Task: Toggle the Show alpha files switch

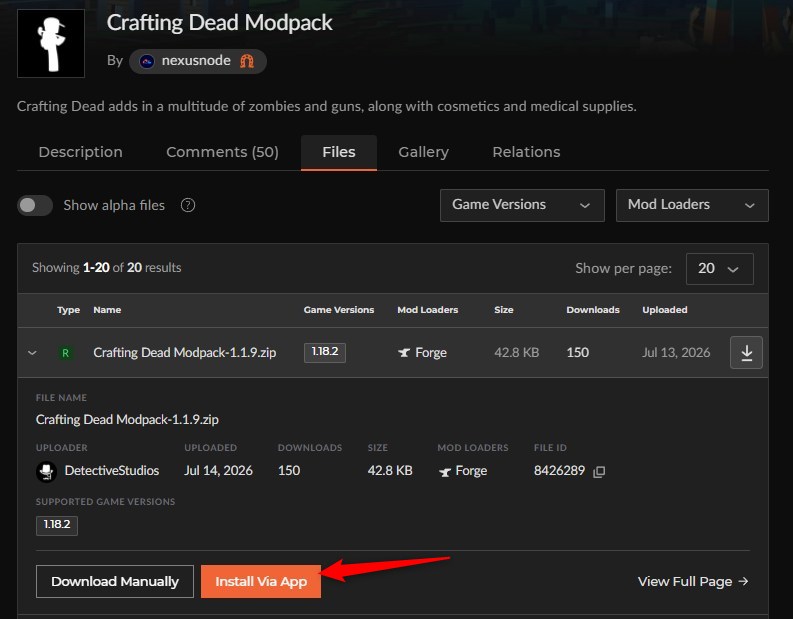Action: coord(35,205)
